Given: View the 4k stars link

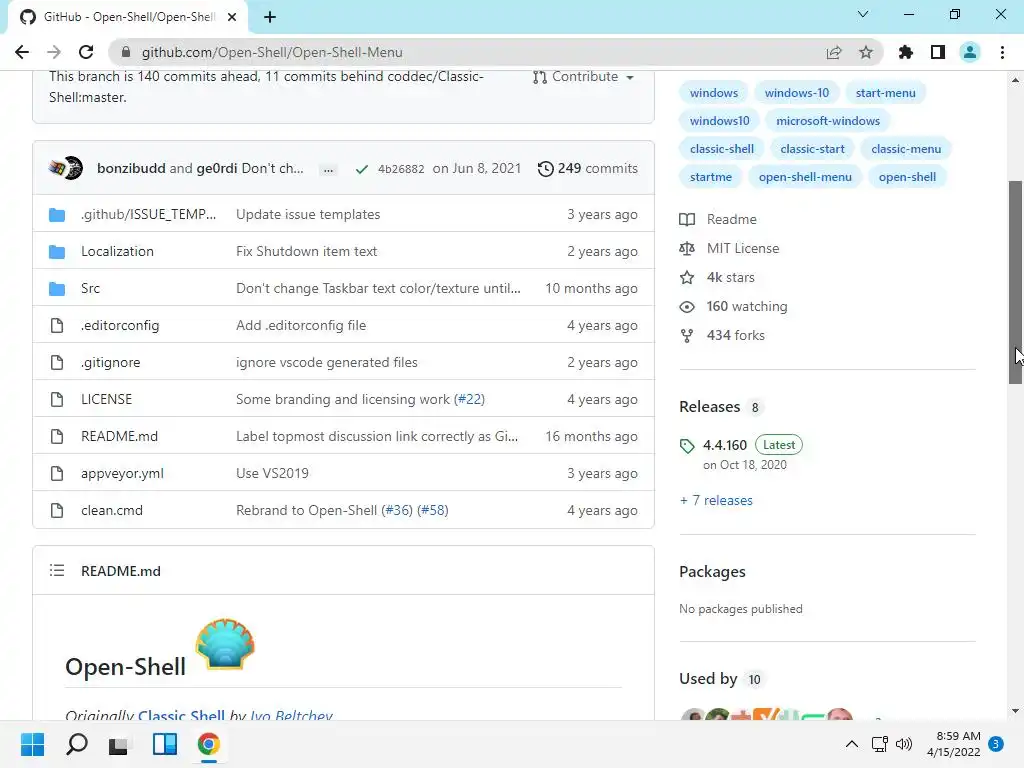Looking at the screenshot, I should (x=717, y=278).
